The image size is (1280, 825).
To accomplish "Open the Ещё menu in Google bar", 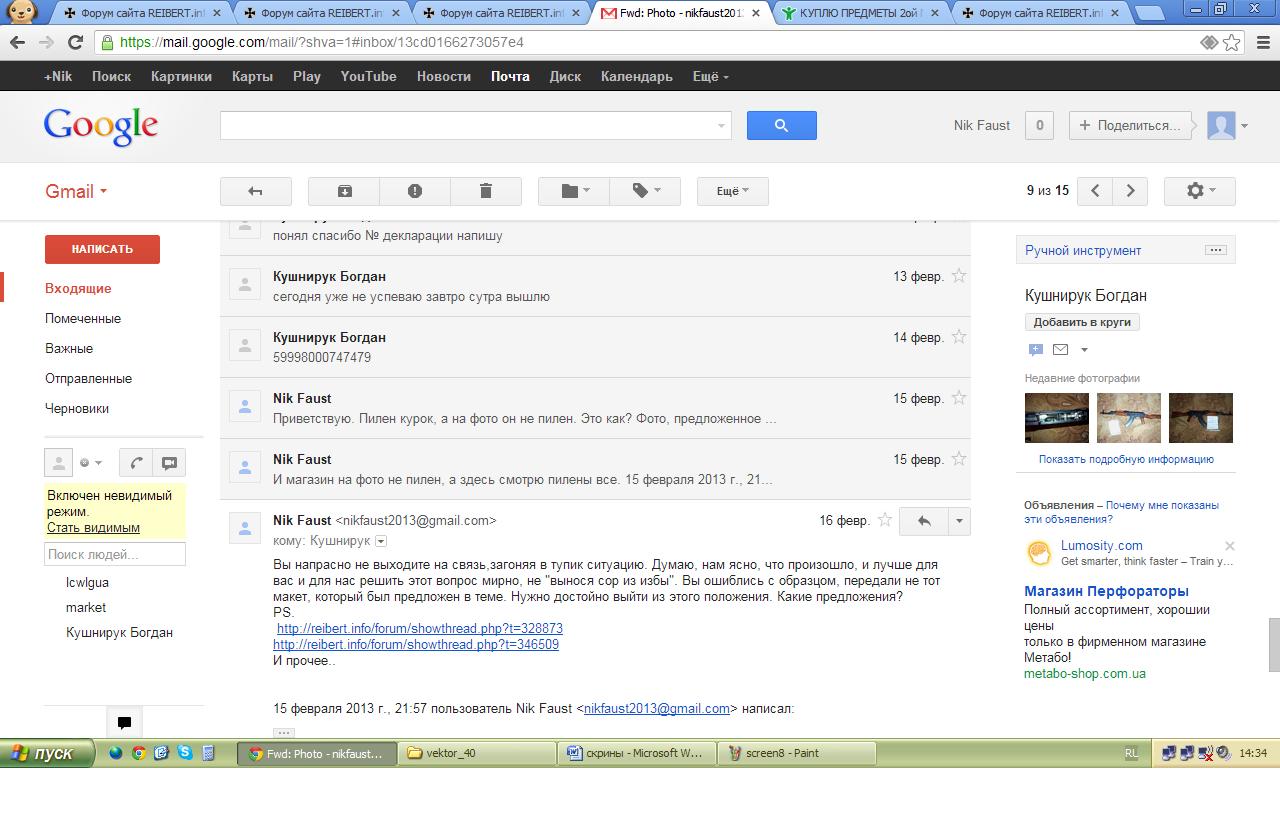I will point(711,77).
